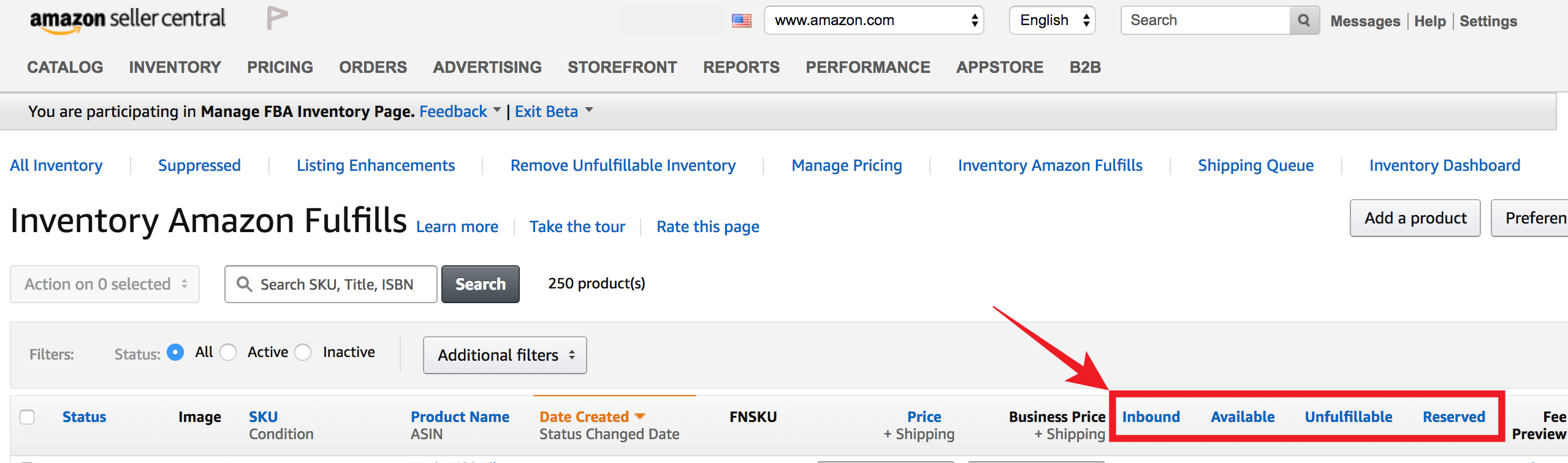Open the English language dropdown

(x=1052, y=20)
